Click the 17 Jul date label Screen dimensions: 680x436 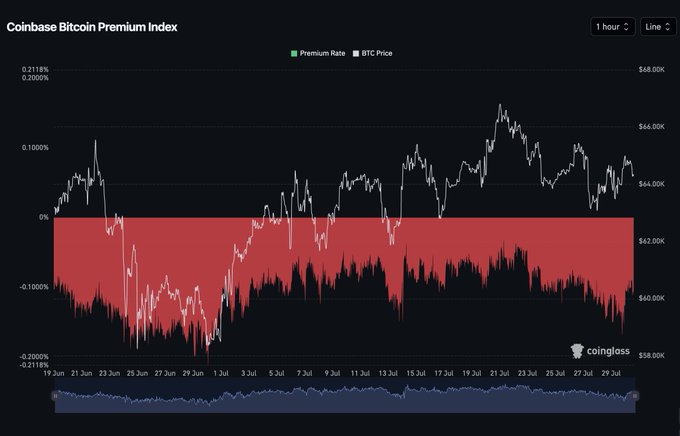coord(444,374)
